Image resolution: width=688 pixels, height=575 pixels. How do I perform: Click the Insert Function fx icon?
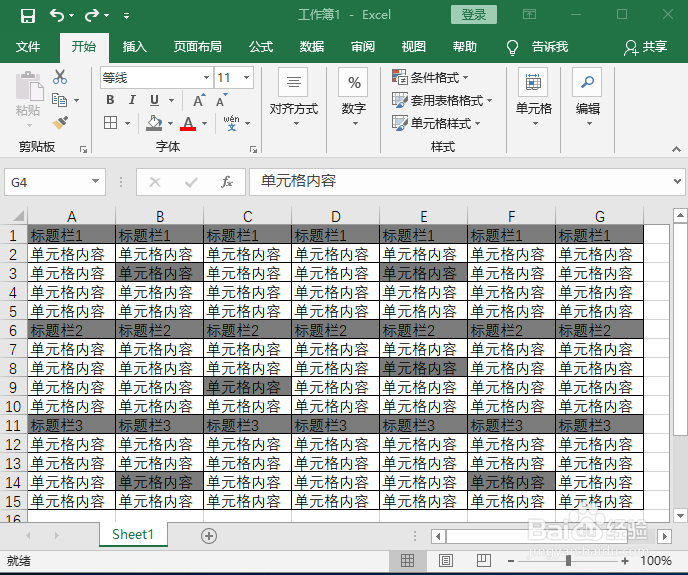pos(226,182)
